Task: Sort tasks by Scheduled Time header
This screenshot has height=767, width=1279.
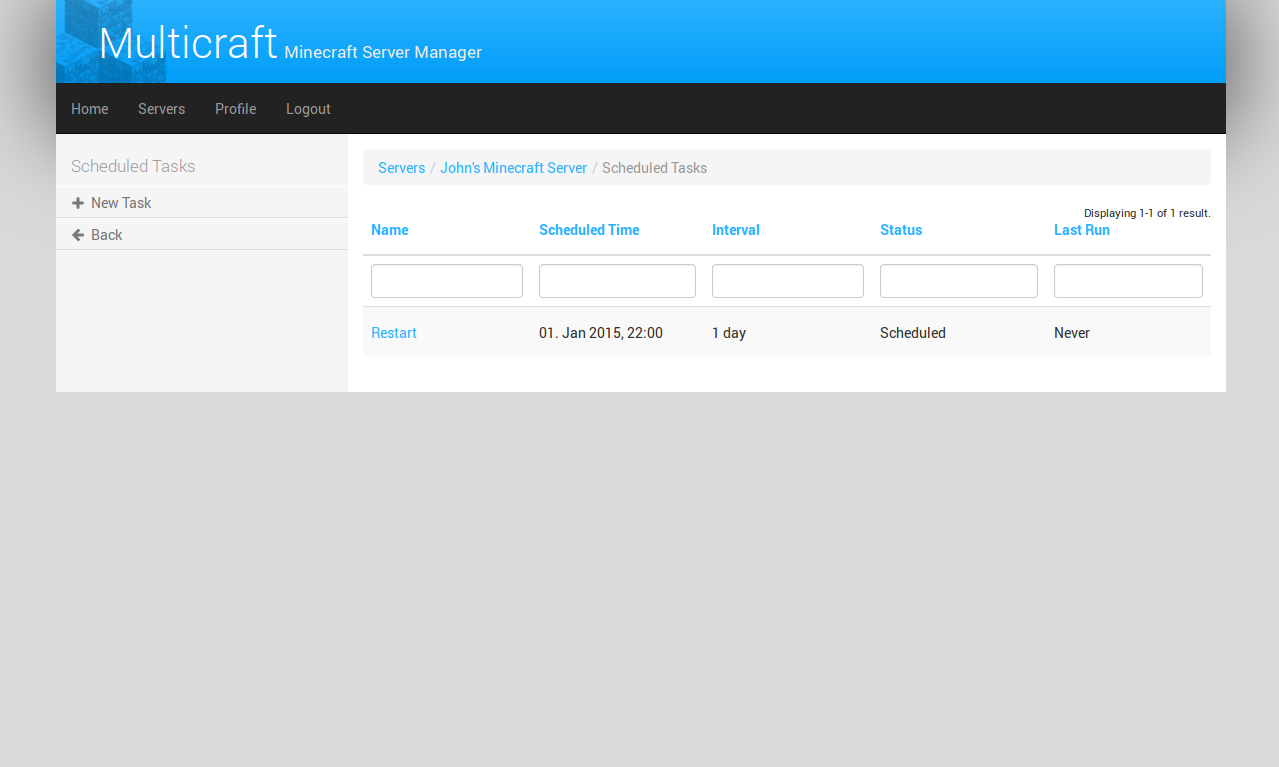Action: (x=588, y=230)
